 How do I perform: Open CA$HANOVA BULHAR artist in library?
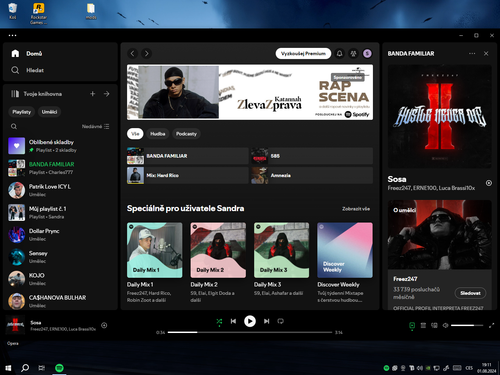click(60, 301)
